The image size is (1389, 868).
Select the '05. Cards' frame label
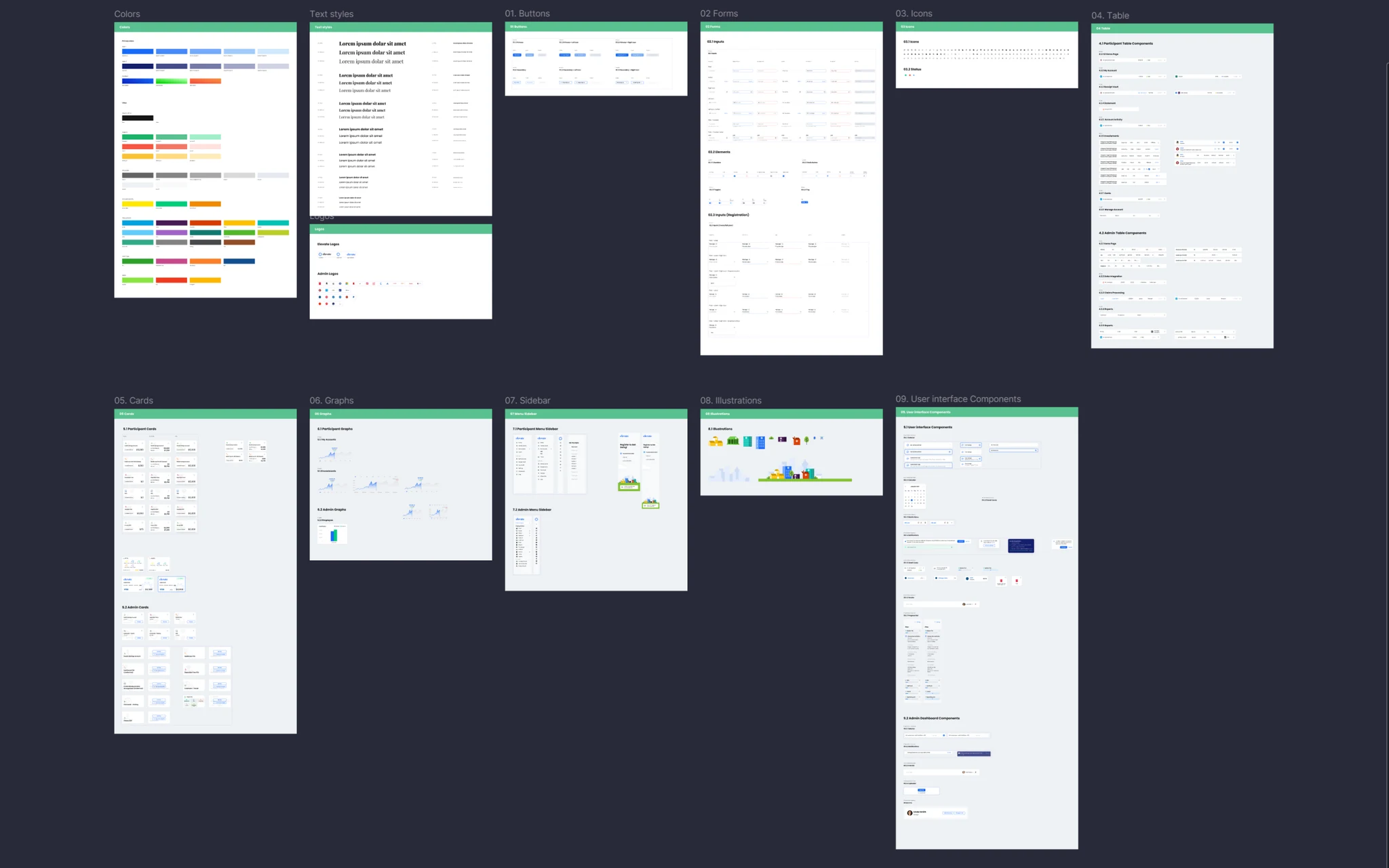[x=134, y=401]
